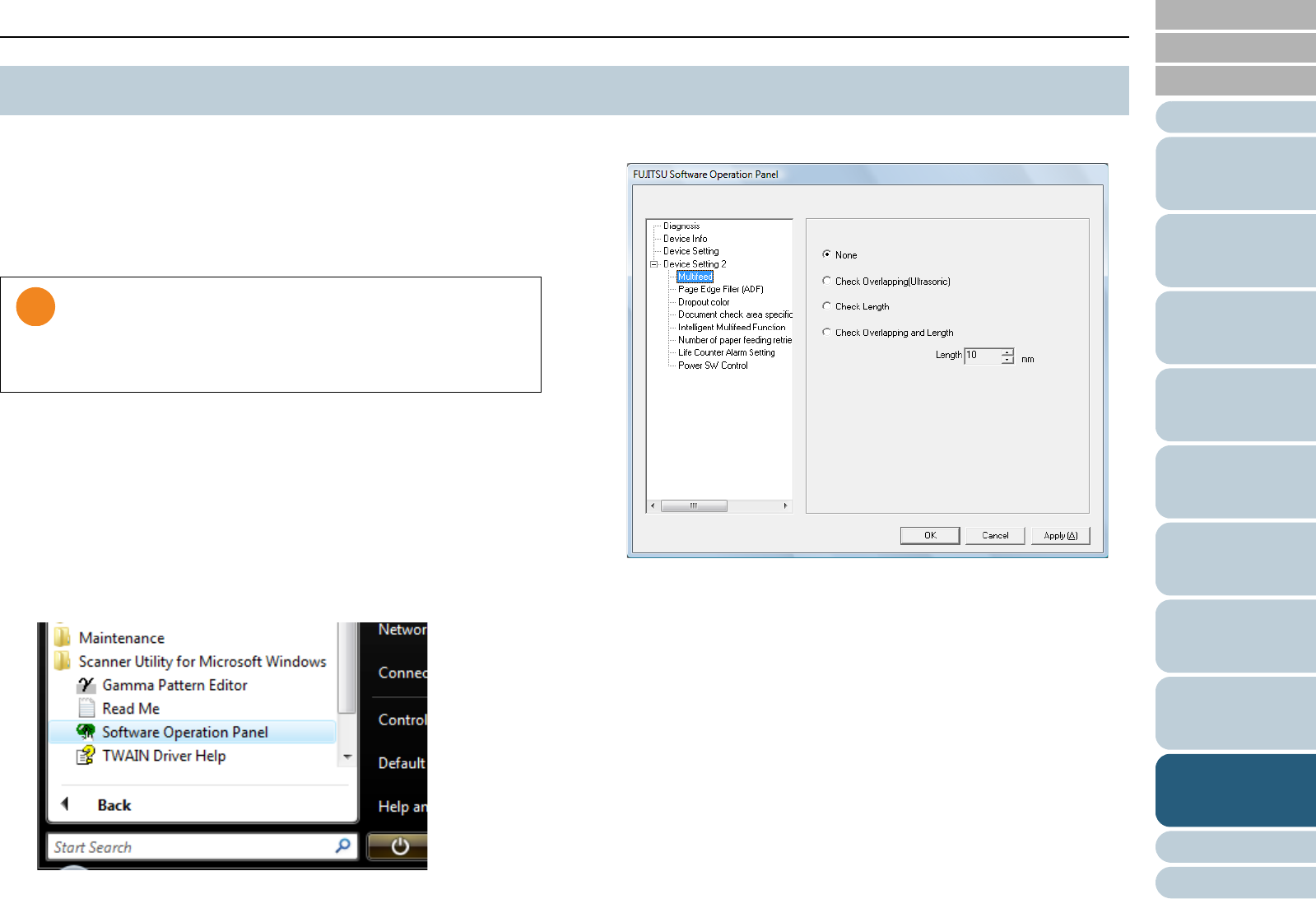1316x899 pixels.
Task: Click Cancel in the Software Operation Panel
Action: click(x=994, y=535)
